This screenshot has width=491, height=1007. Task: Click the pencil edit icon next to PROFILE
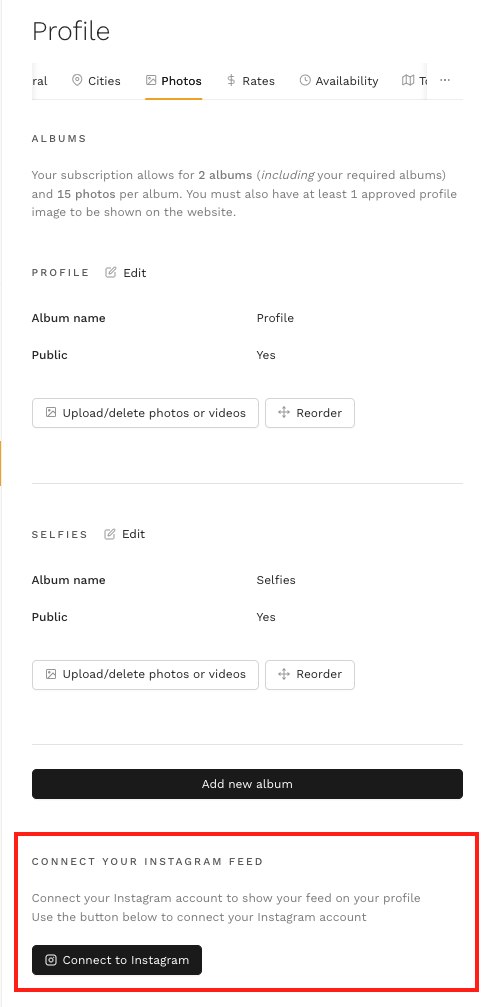point(111,272)
